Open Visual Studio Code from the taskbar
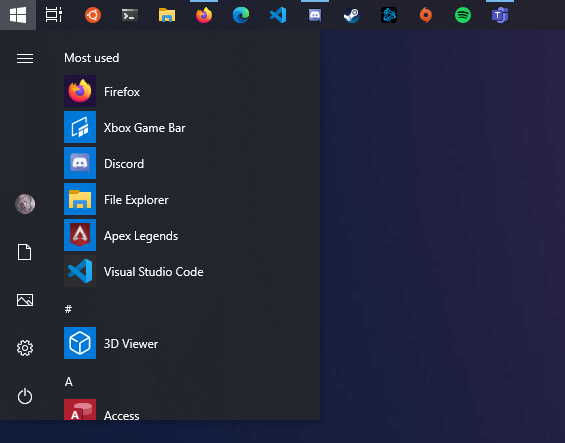565x443 pixels. point(278,15)
